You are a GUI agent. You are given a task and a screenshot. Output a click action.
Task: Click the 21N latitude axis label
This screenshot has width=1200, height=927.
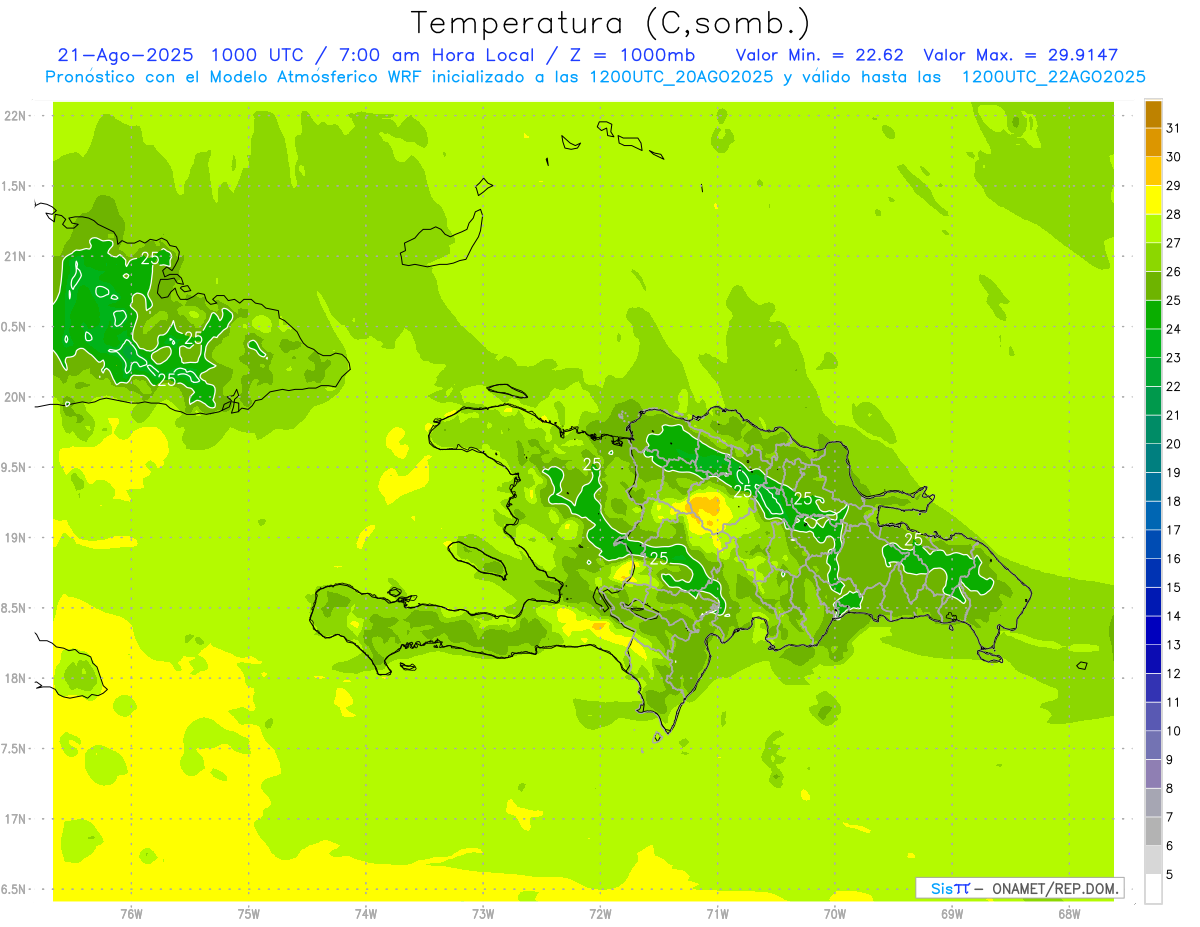point(15,256)
